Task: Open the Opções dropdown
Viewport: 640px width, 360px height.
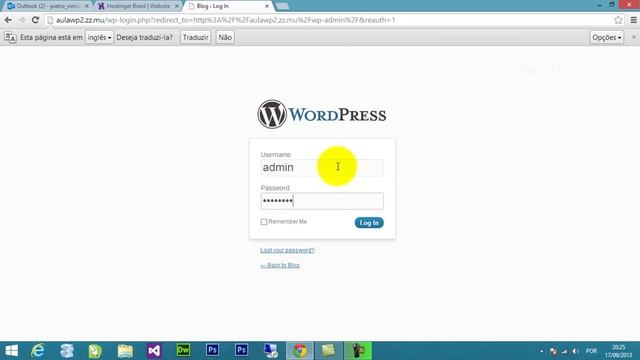Action: tap(607, 37)
